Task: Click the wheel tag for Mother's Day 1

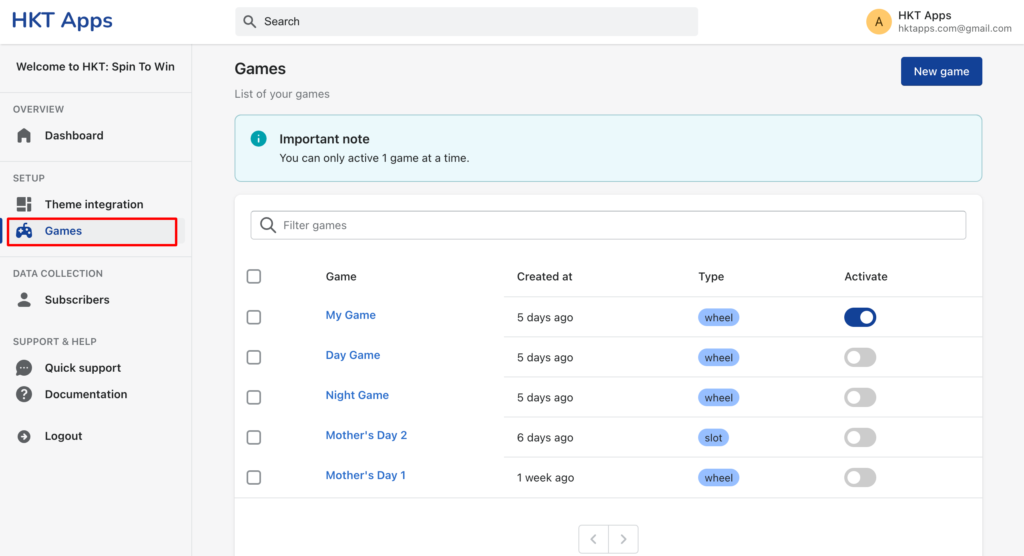Action: pos(718,478)
